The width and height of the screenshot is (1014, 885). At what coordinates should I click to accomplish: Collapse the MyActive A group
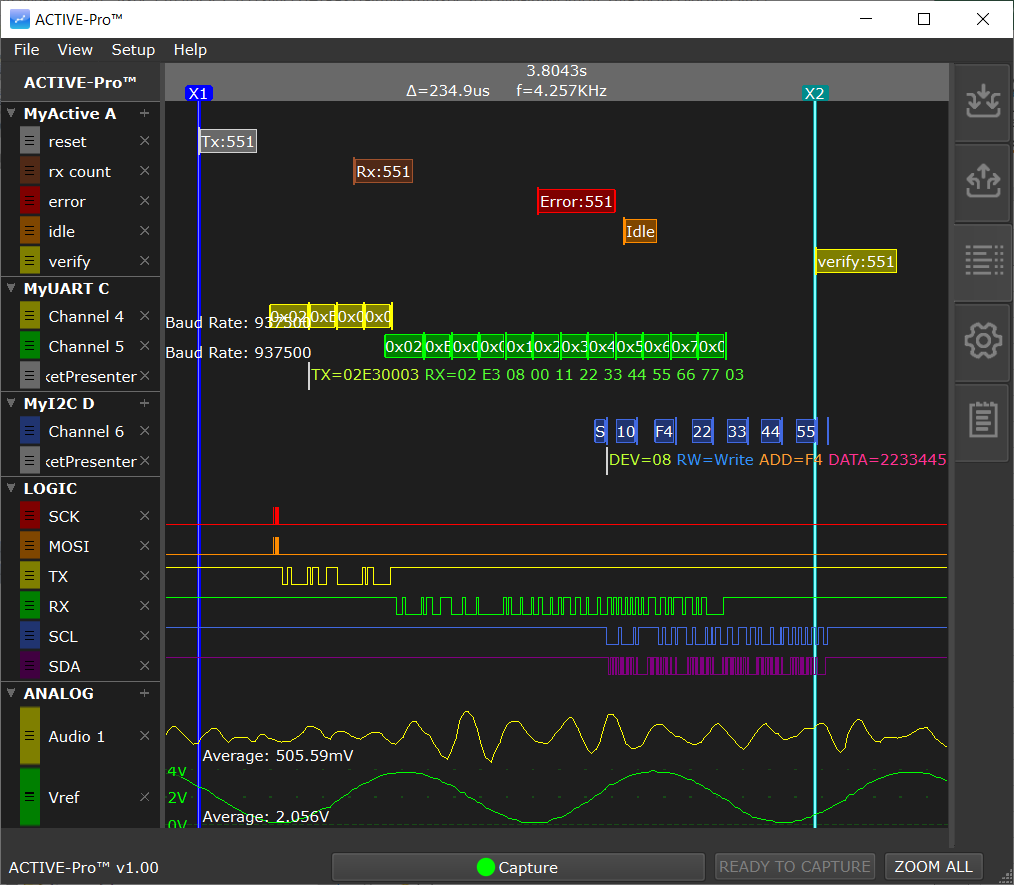click(12, 113)
